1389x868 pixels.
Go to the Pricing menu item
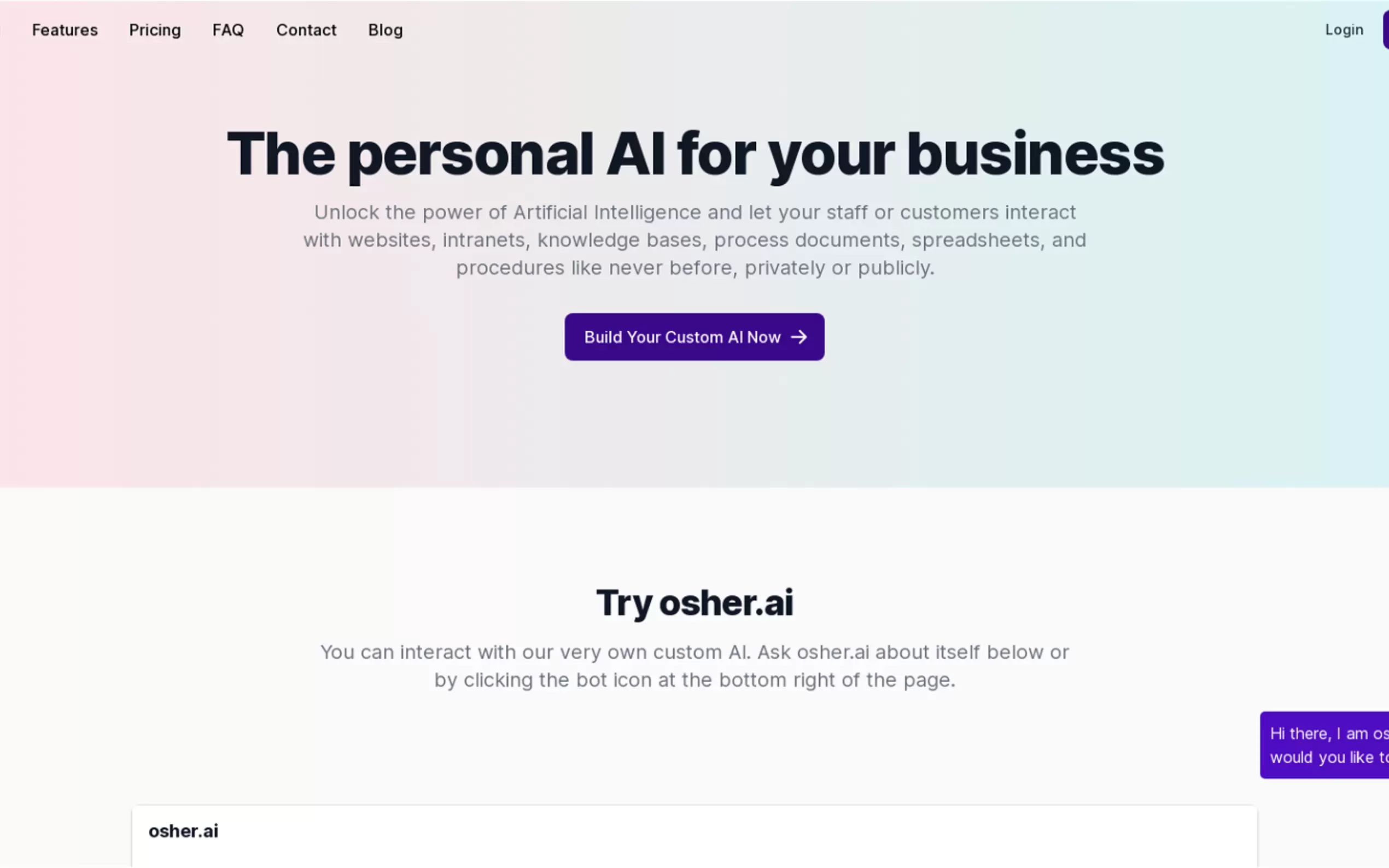pos(155,30)
